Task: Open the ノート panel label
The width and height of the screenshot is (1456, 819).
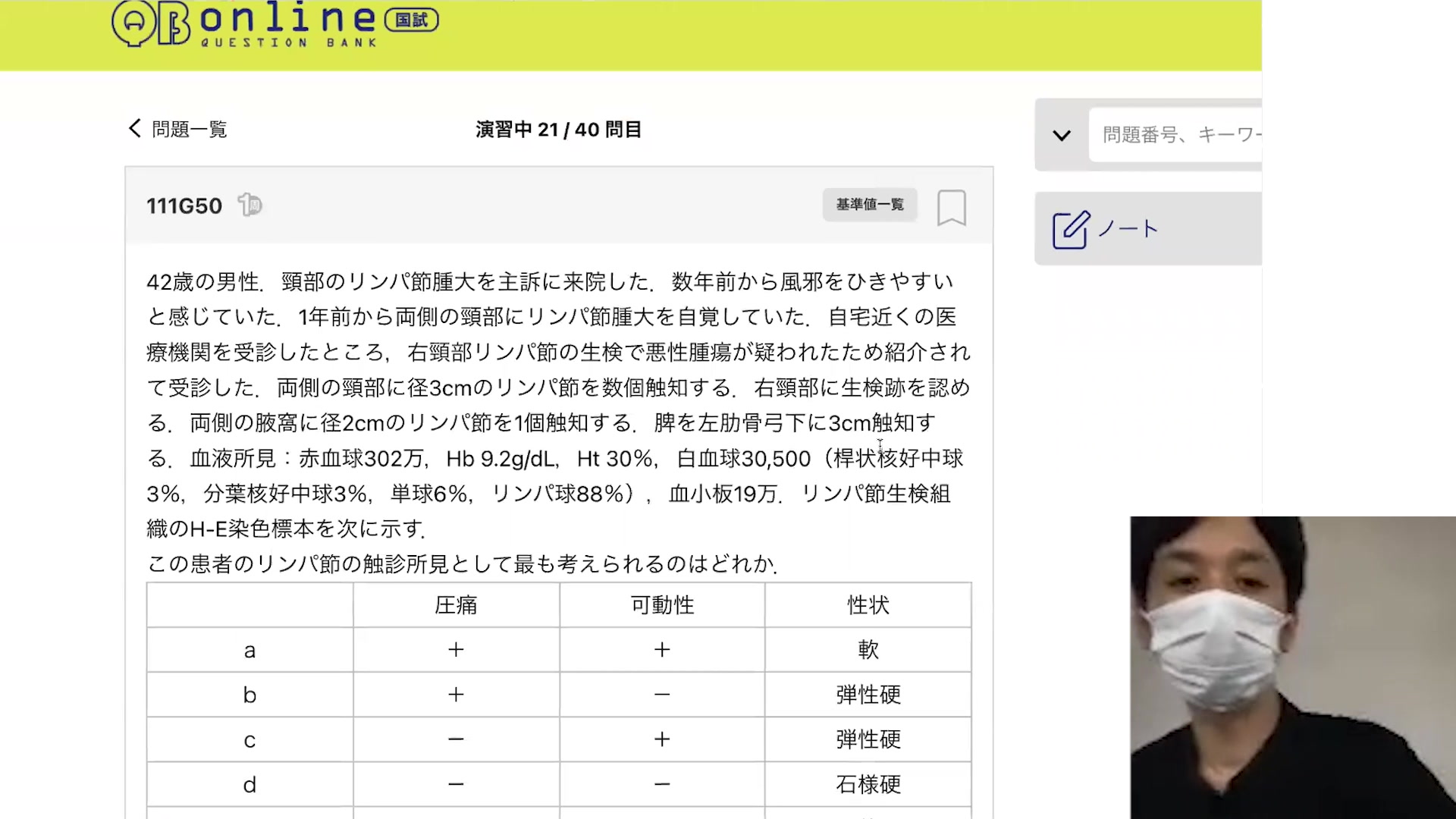Action: [x=1128, y=229]
